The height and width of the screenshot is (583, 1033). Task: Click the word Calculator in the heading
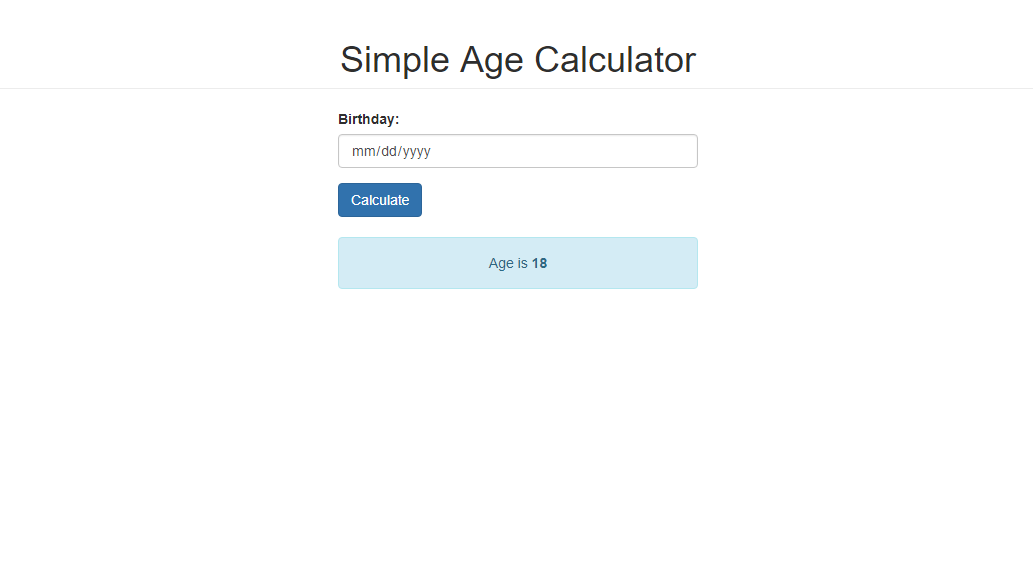pyautogui.click(x=615, y=59)
